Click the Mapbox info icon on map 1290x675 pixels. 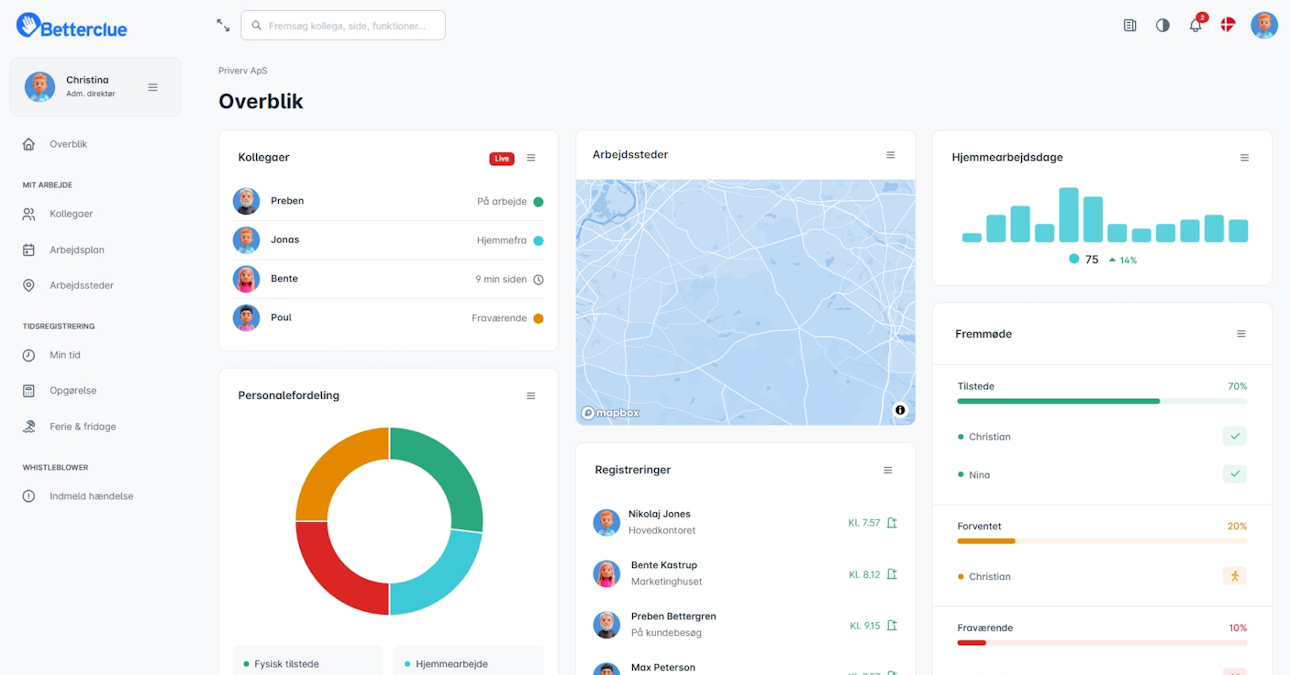899,410
